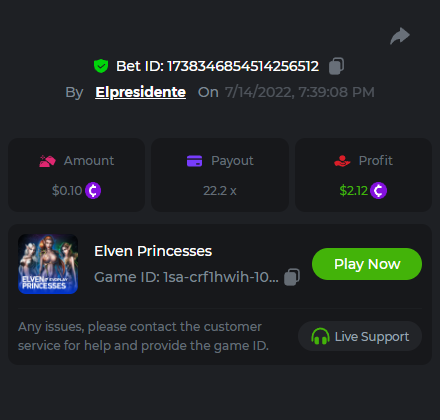
Task: Click the purple Payout card icon
Action: pos(195,161)
